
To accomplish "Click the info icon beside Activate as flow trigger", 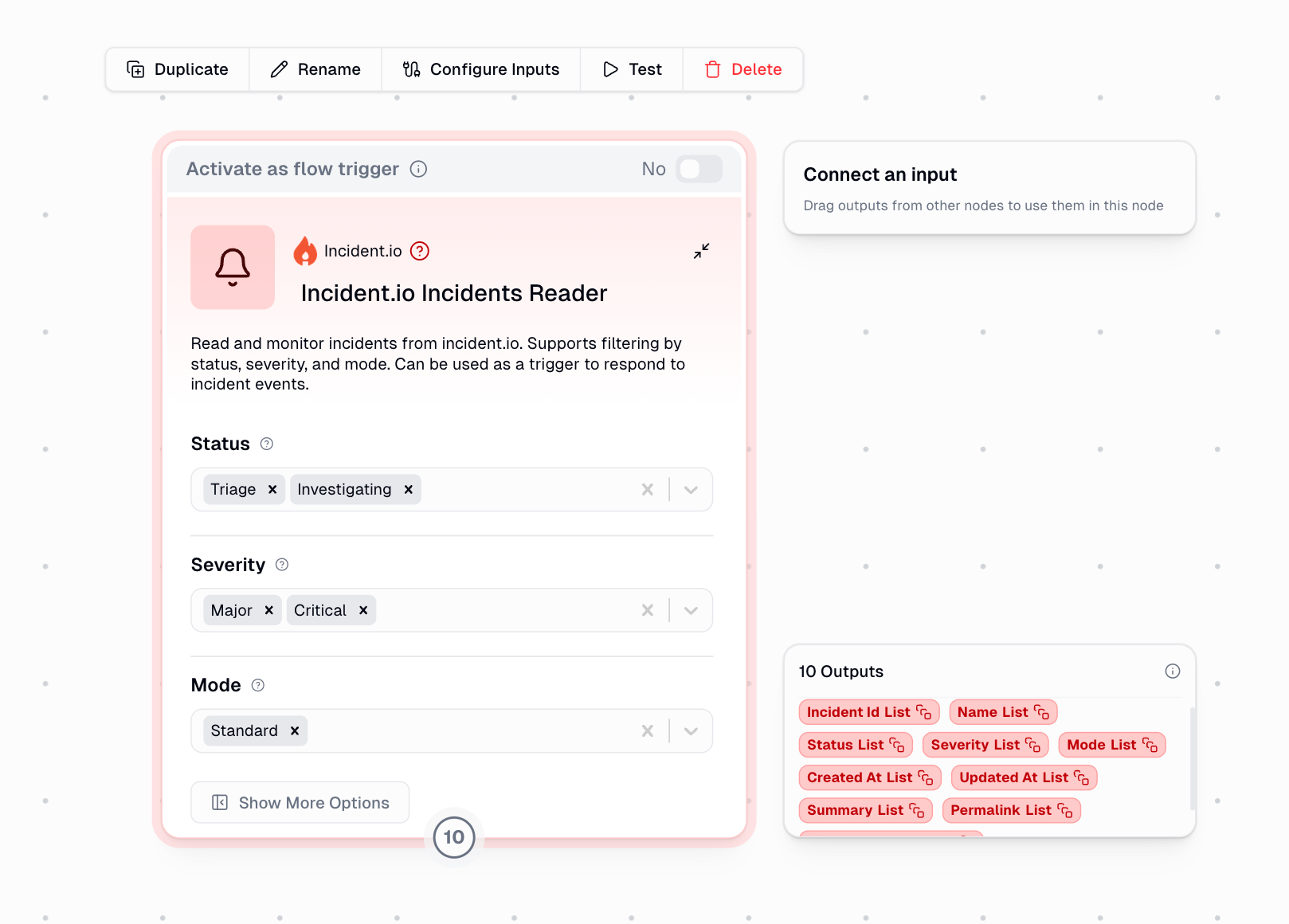I will 418,169.
